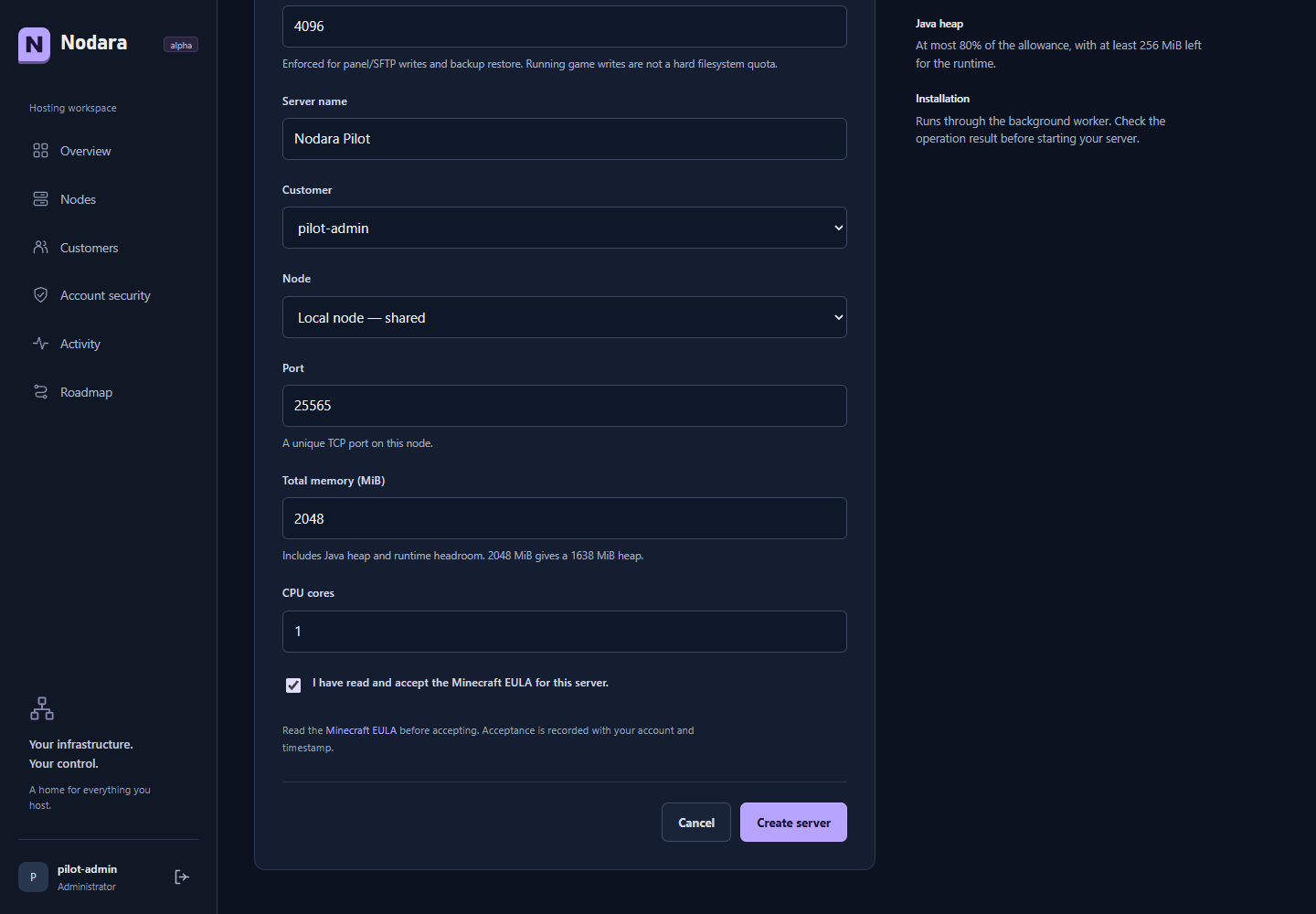Click the Account security shield icon
This screenshot has width=1316, height=914.
[x=40, y=295]
